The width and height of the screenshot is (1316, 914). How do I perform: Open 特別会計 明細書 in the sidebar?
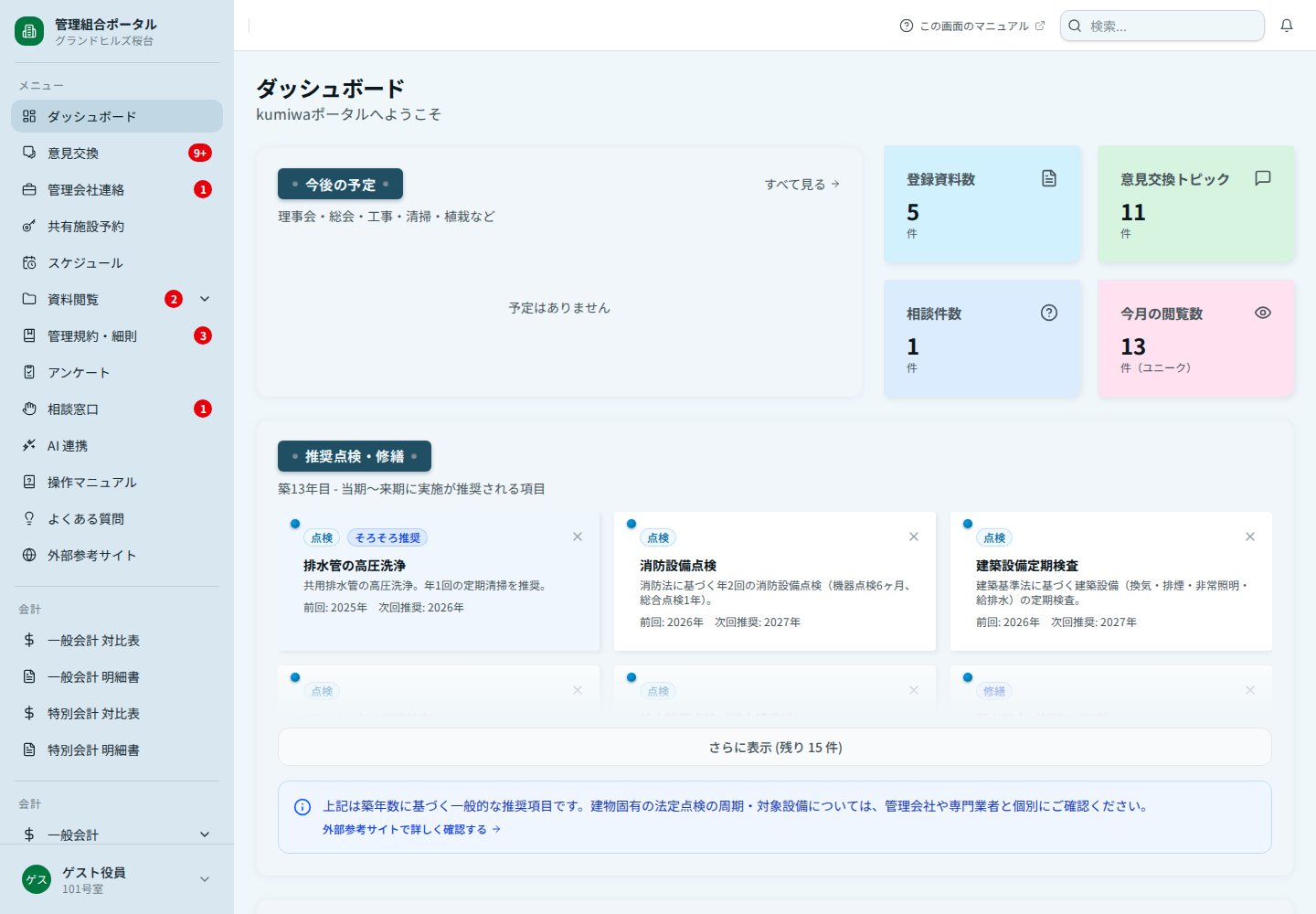117,749
